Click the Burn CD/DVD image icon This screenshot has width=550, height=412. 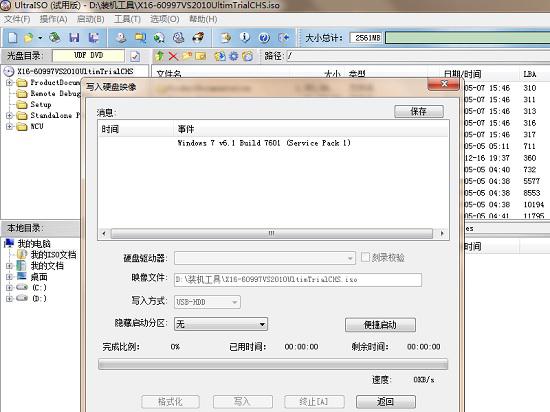pyautogui.click(x=198, y=38)
